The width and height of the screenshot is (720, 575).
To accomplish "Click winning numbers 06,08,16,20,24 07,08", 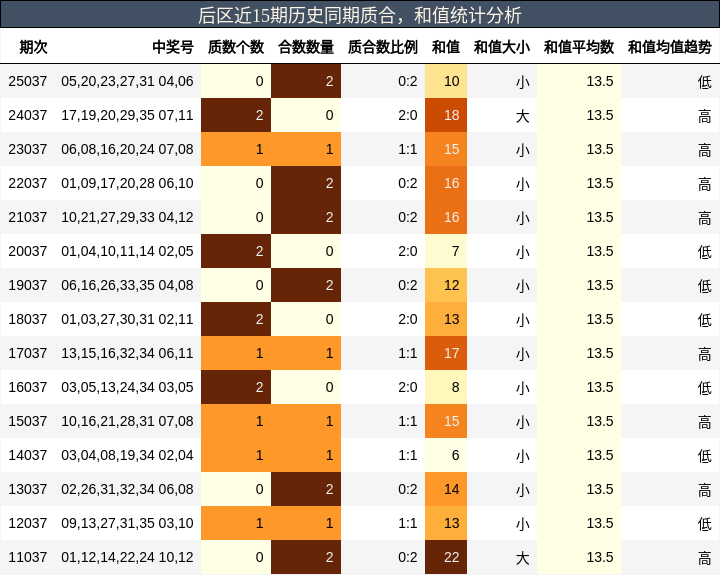I will tap(127, 149).
